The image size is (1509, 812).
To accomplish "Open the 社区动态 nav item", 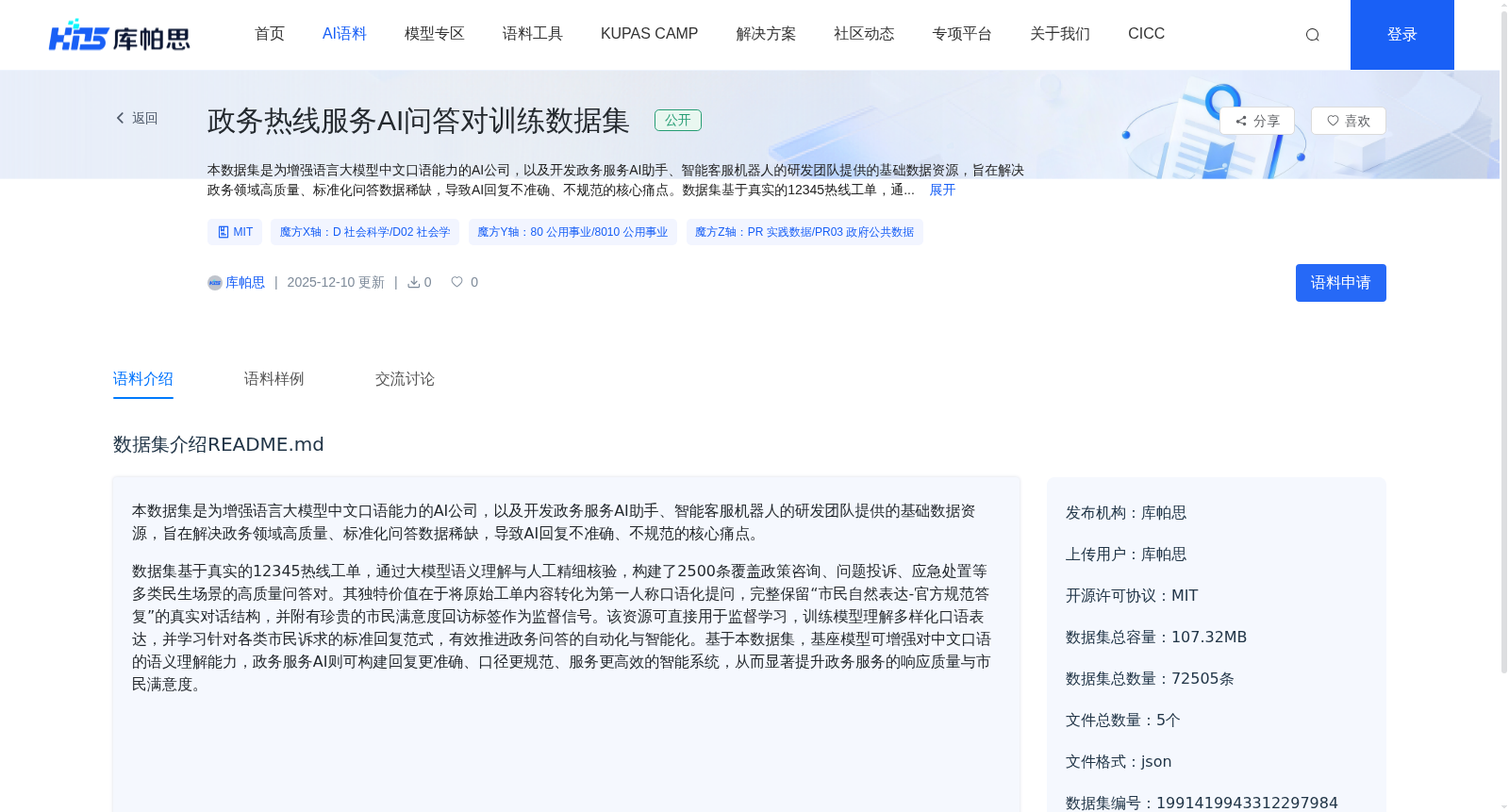I will point(864,34).
